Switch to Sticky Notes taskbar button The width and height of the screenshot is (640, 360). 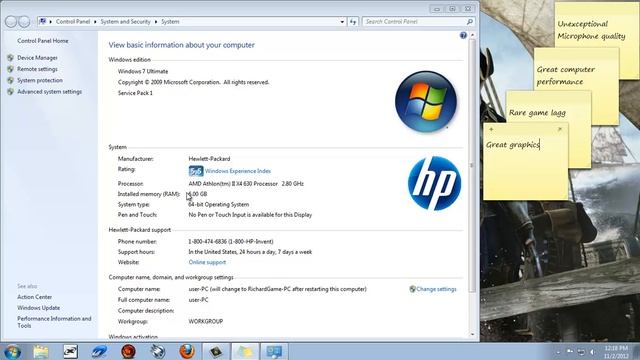point(245,351)
